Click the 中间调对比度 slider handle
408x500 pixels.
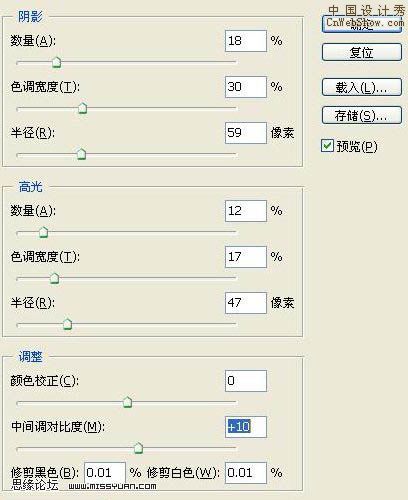(138, 448)
